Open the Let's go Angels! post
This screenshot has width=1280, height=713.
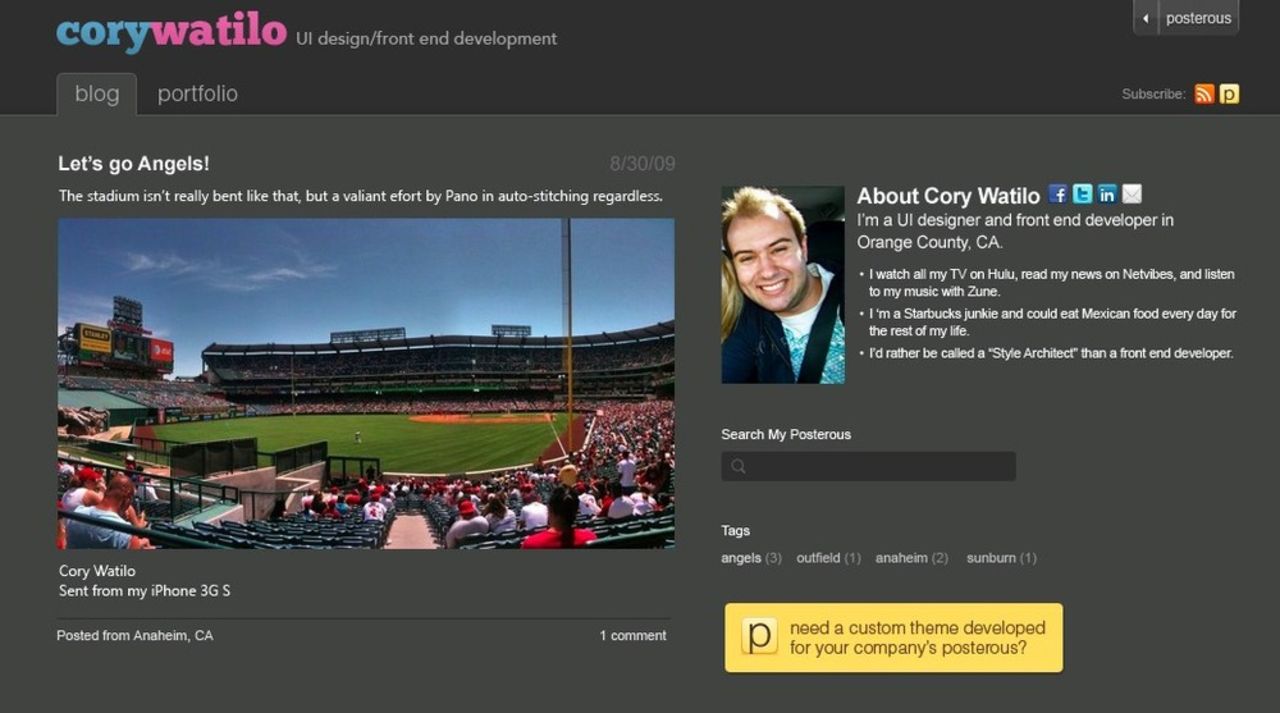click(134, 164)
